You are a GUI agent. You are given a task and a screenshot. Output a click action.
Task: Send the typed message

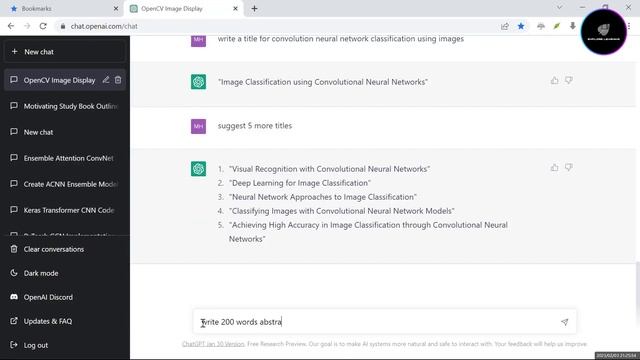(x=564, y=322)
